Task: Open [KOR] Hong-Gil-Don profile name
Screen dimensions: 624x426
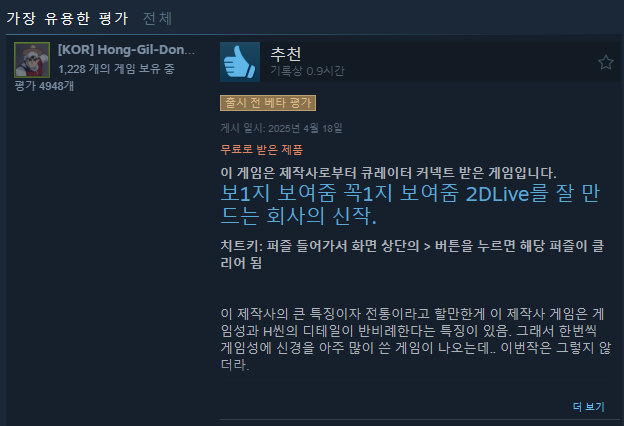Action: (x=126, y=50)
